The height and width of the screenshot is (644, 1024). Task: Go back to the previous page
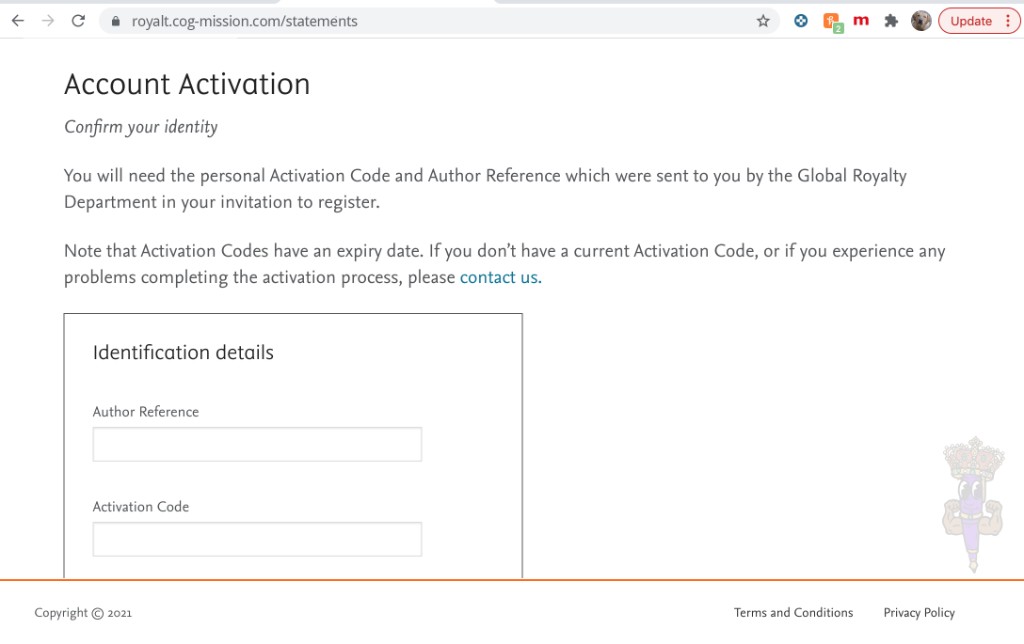18,21
